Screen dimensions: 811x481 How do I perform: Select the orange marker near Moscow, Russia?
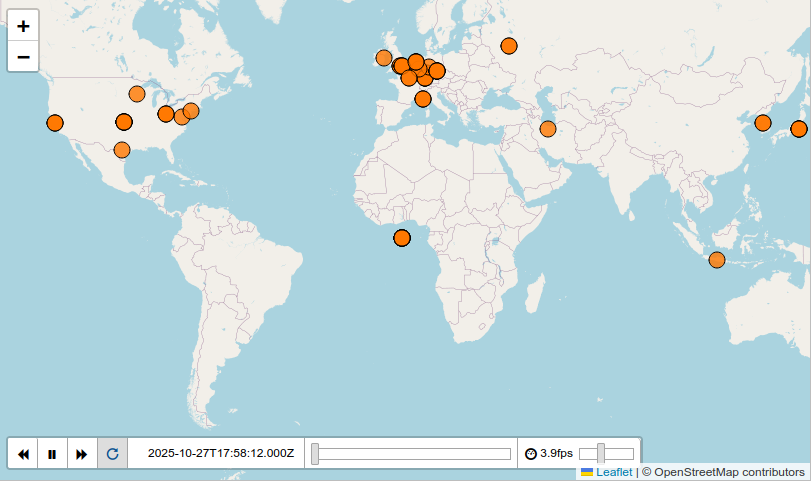(x=509, y=45)
